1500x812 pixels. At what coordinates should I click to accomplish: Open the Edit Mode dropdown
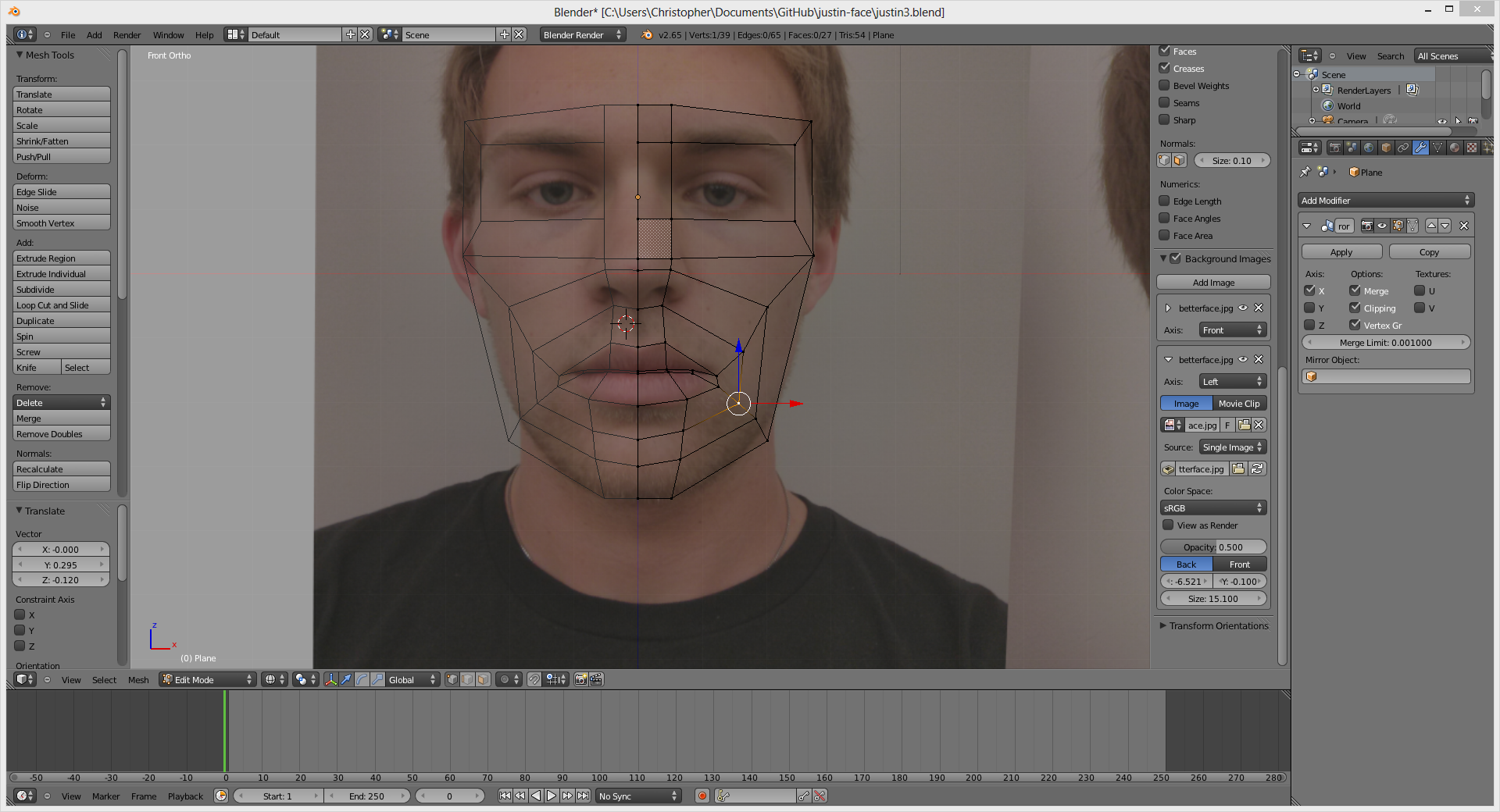point(207,679)
